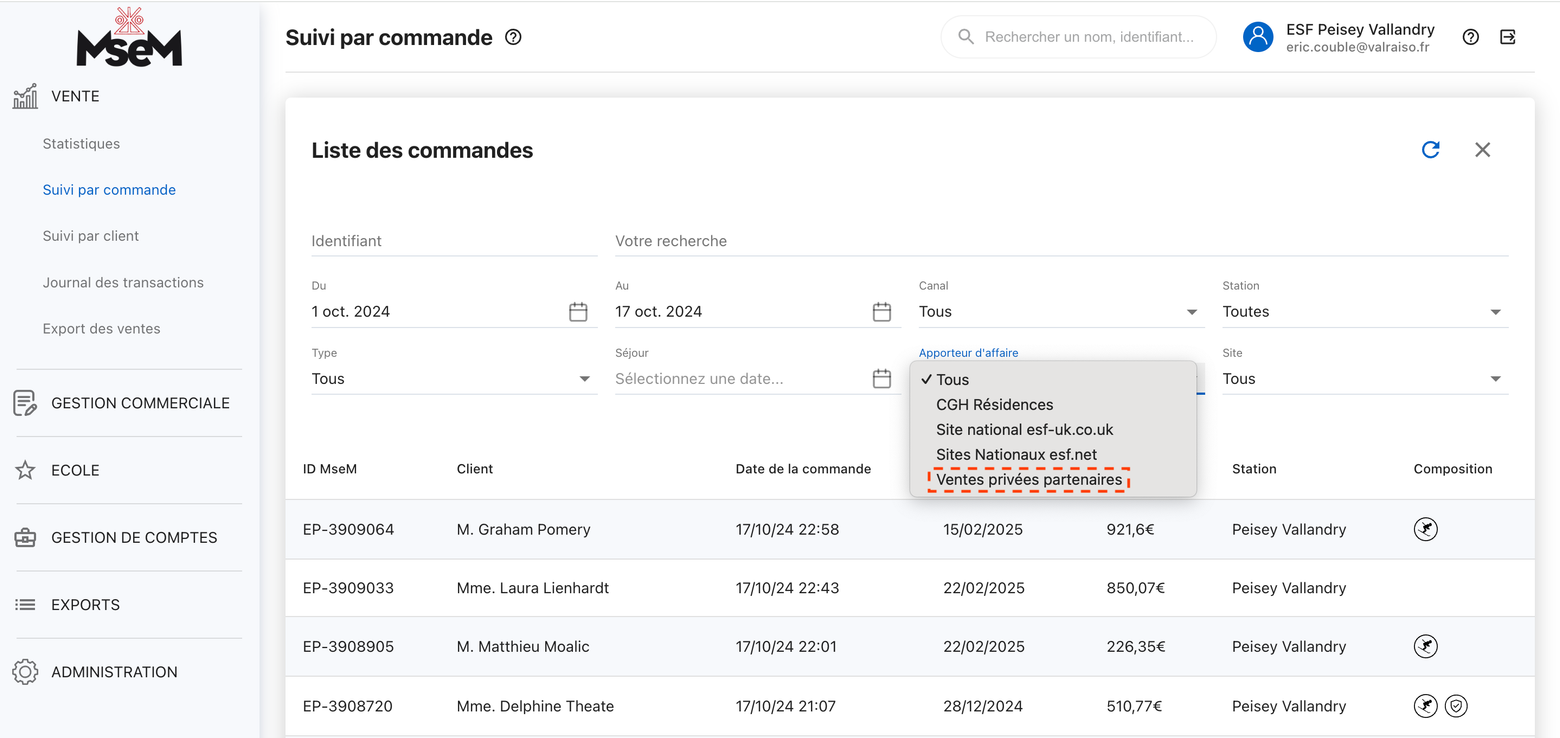Screen dimensions: 1560x738
Task: Click the Gestion de Comptes briefcase icon
Action: point(25,537)
